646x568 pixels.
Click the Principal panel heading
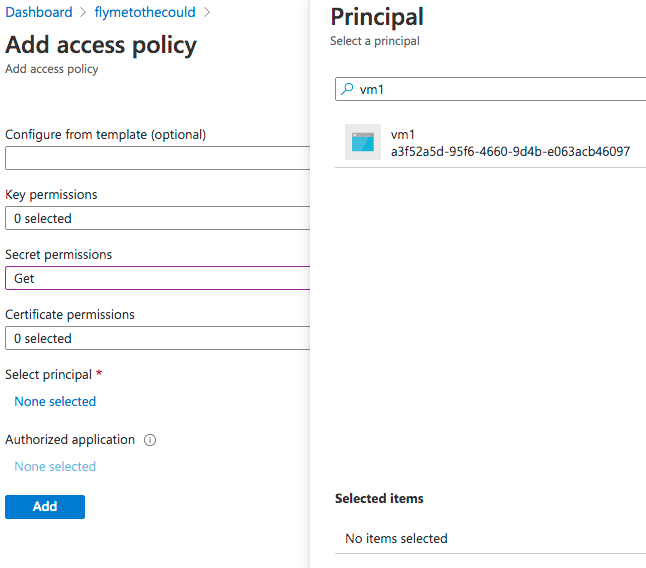tap(377, 17)
